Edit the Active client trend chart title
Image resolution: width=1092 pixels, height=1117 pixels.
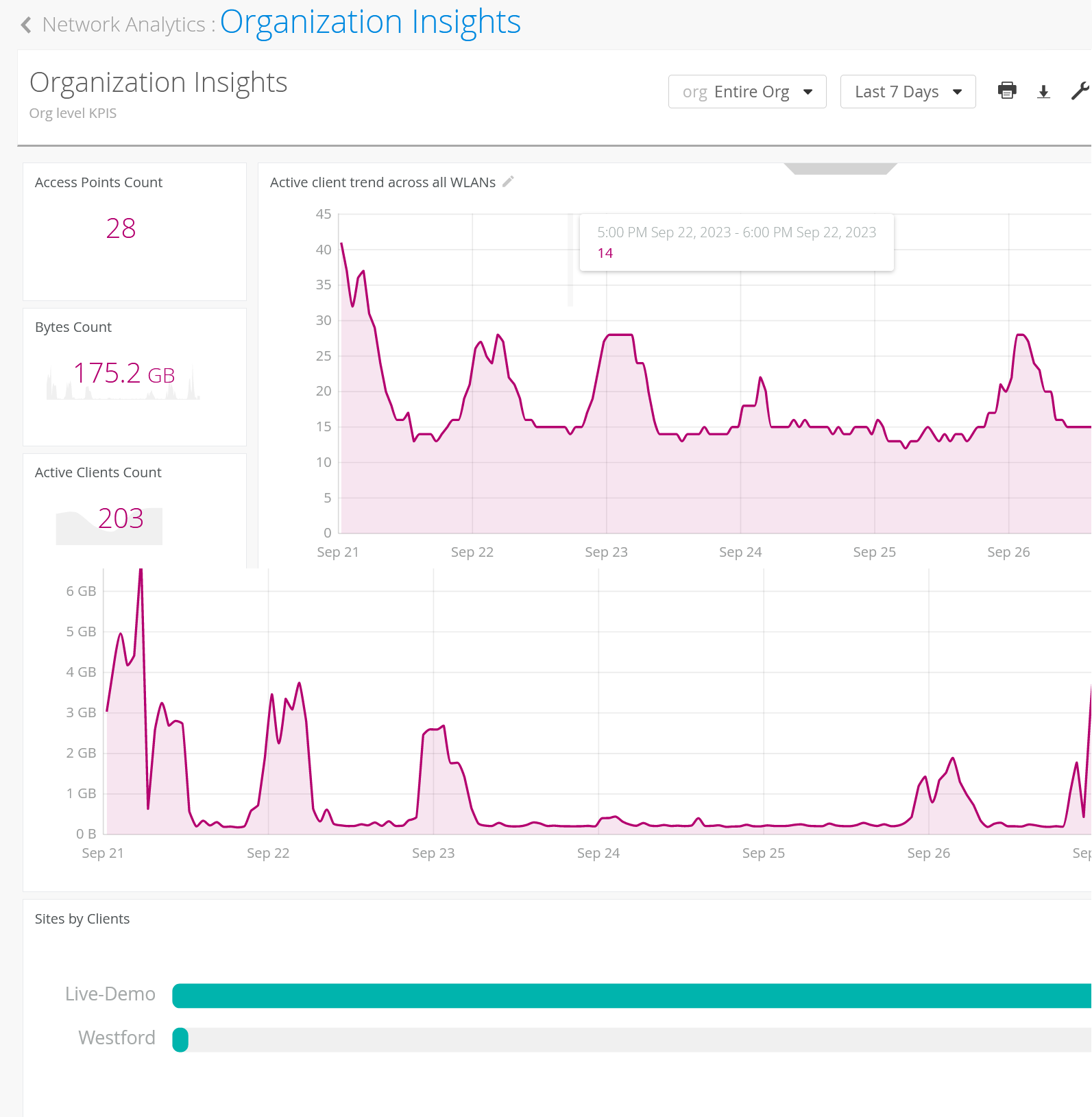click(508, 182)
